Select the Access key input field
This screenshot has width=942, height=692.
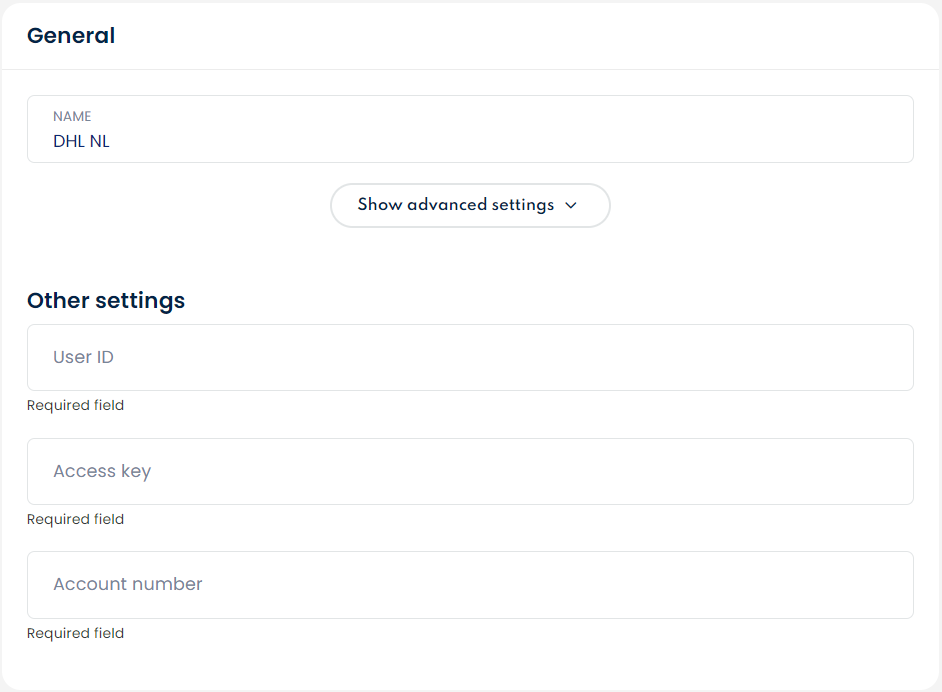point(470,471)
